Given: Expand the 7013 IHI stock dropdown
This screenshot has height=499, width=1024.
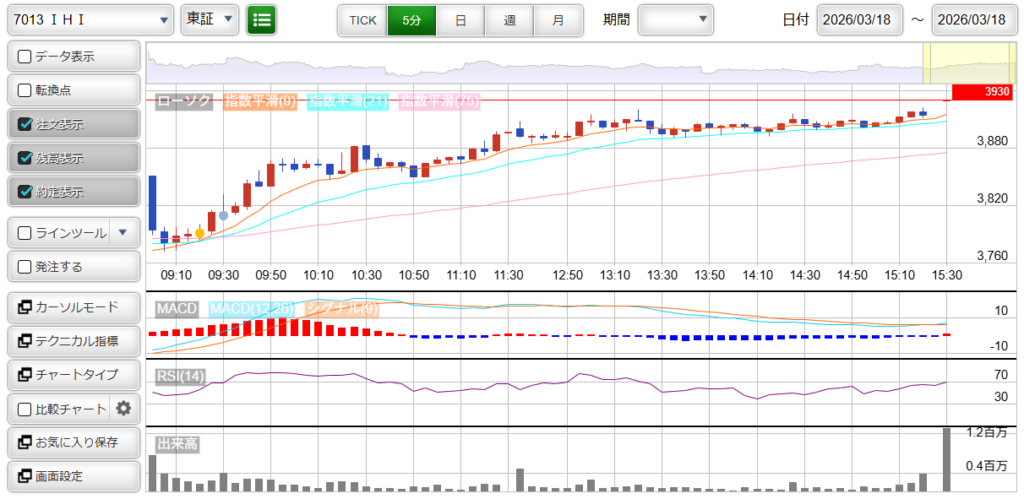Looking at the screenshot, I should pyautogui.click(x=90, y=19).
